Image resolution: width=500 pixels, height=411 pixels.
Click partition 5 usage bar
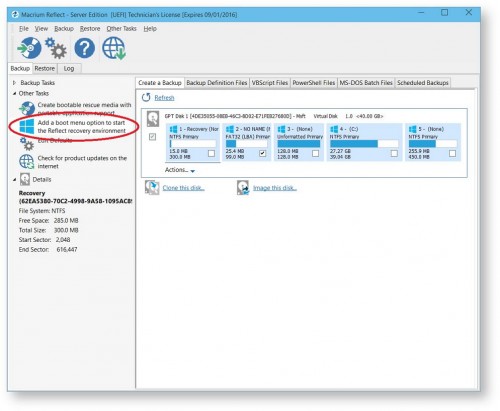433,144
